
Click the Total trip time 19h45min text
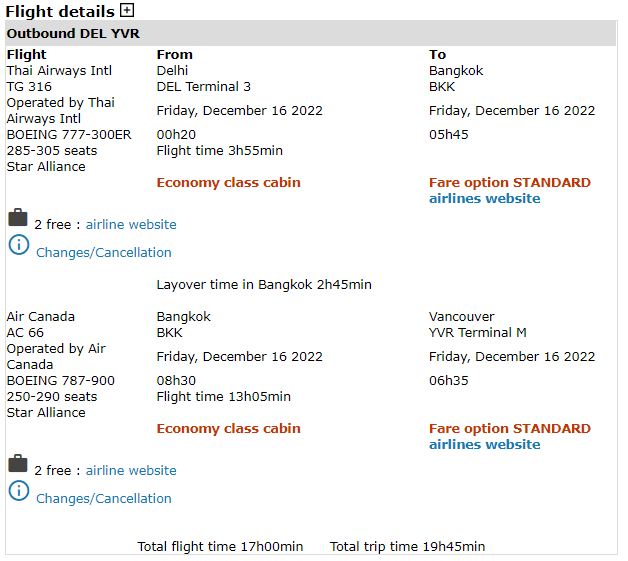[407, 547]
